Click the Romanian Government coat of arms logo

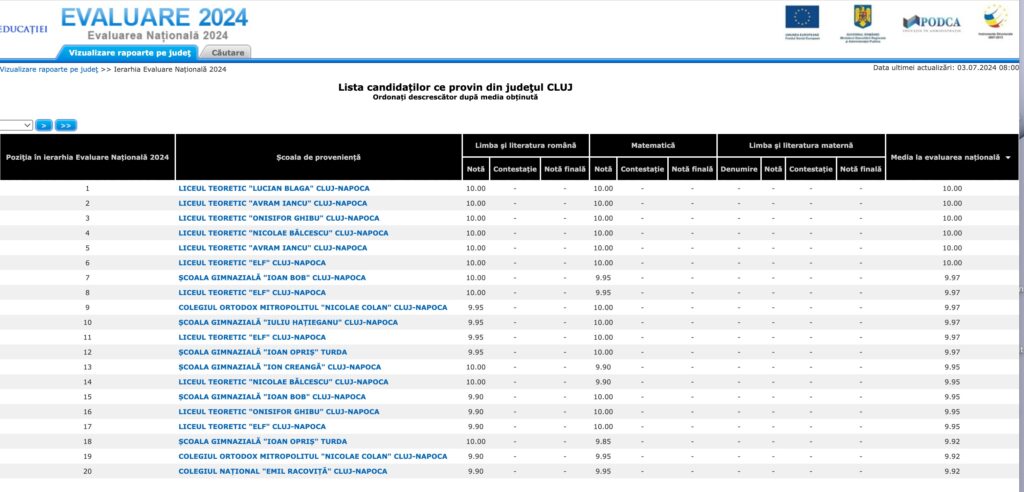[862, 18]
